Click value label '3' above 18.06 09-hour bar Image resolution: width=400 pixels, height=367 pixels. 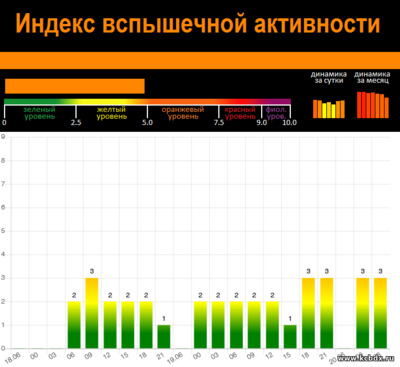[92, 271]
